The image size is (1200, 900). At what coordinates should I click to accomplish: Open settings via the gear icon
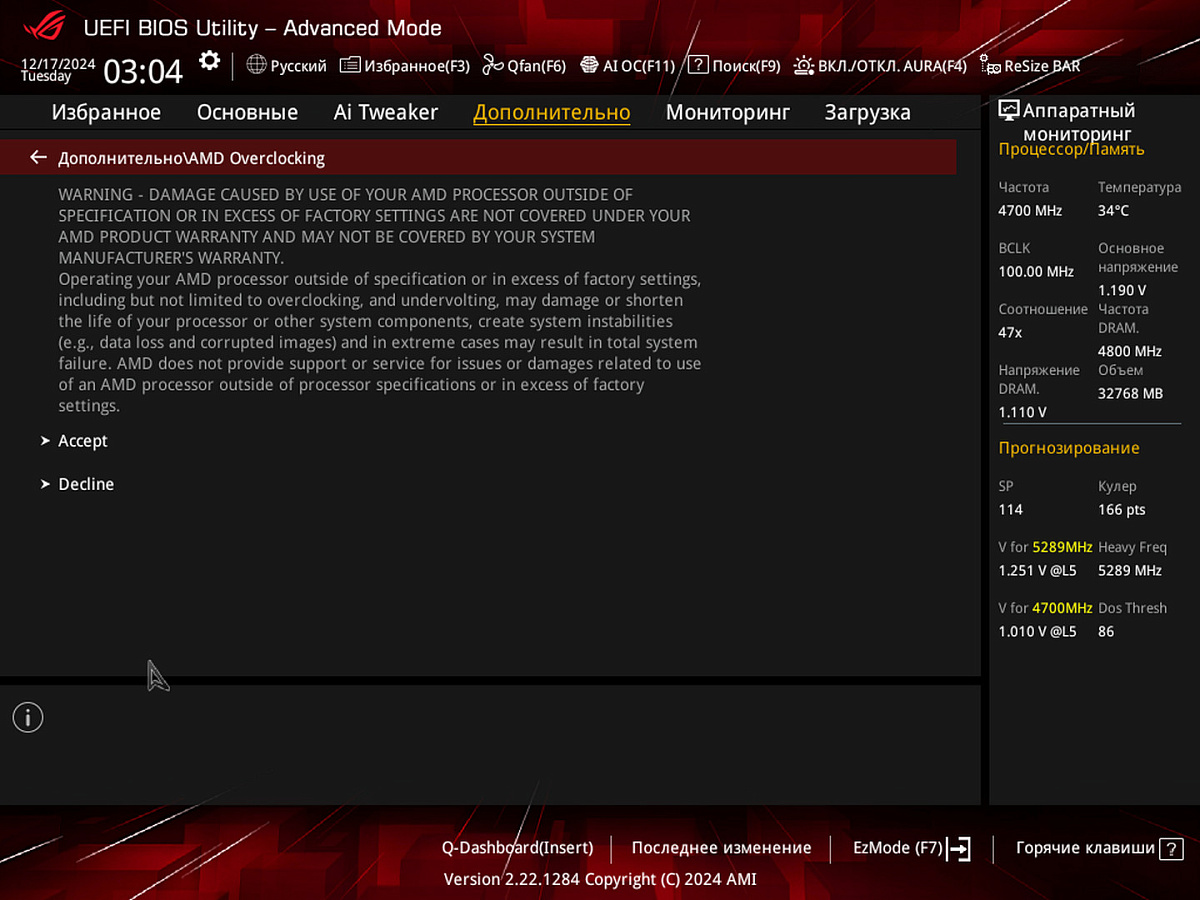(209, 61)
